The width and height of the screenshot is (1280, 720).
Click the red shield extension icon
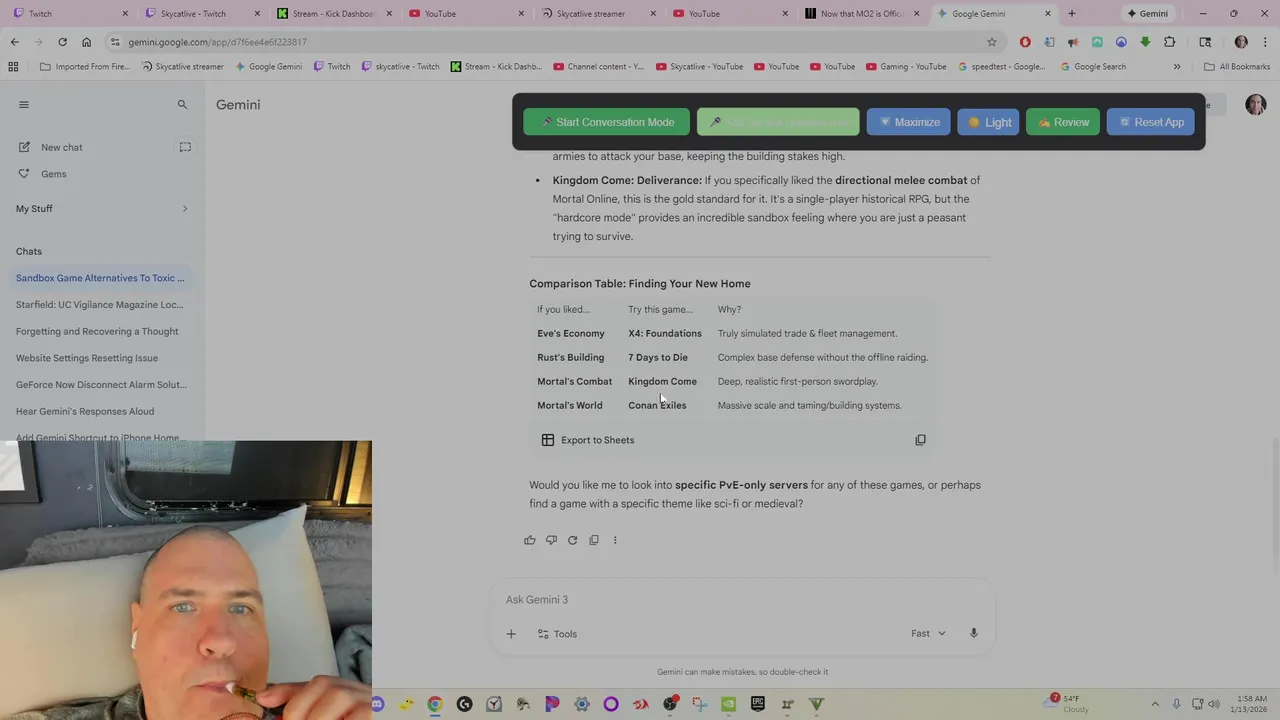coord(1025,42)
